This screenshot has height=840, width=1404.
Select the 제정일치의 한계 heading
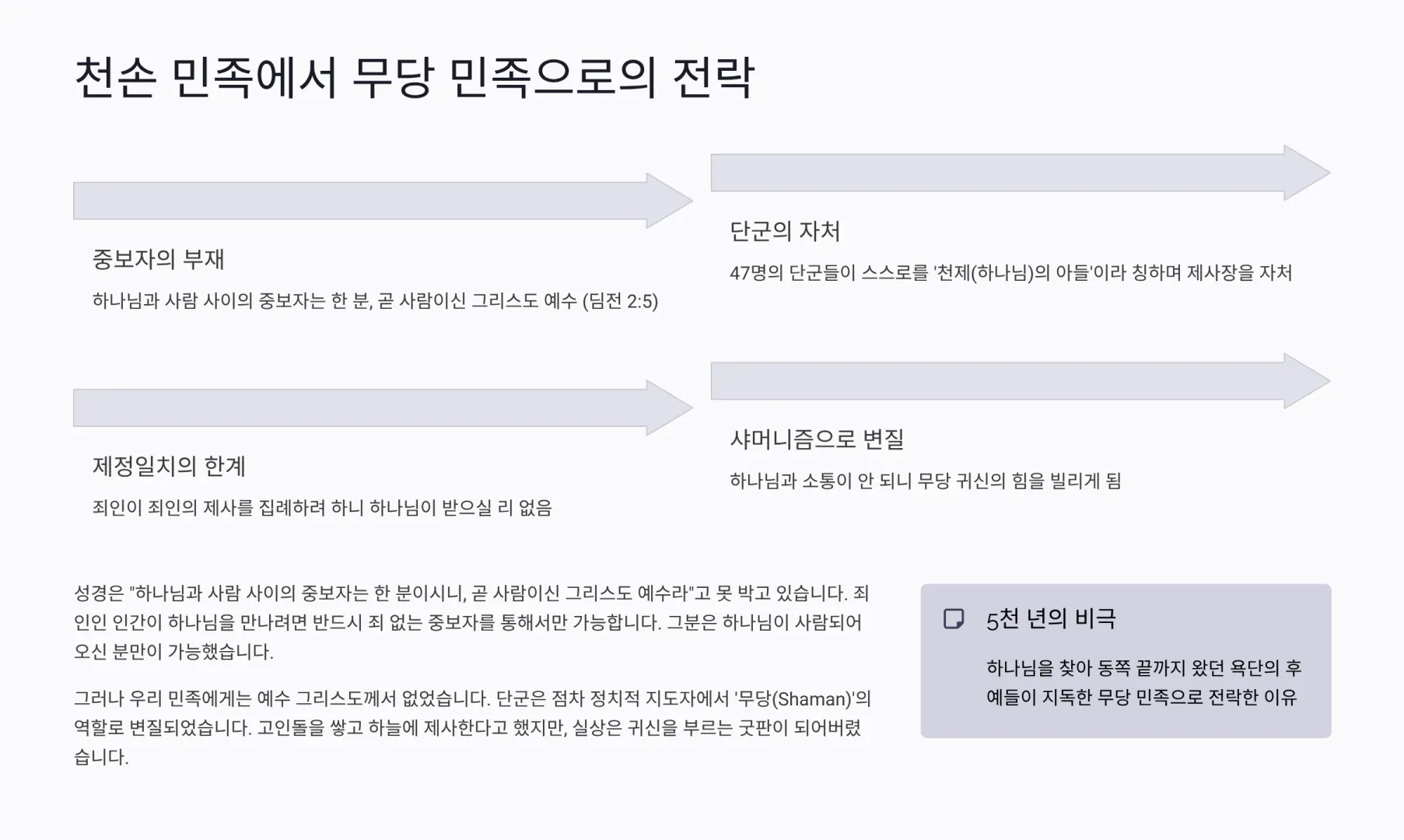169,467
